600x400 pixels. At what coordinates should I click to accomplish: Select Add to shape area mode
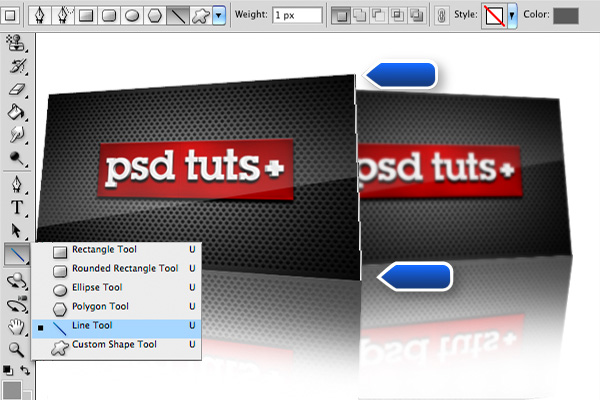tap(360, 16)
